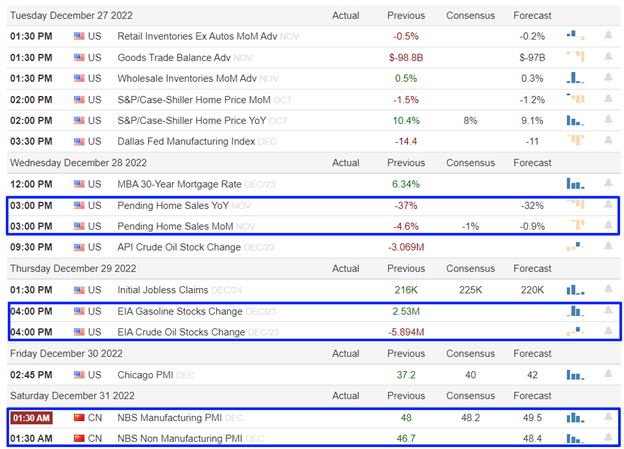Click Forecast column header in Thursday section
624x449 pixels.
[532, 268]
